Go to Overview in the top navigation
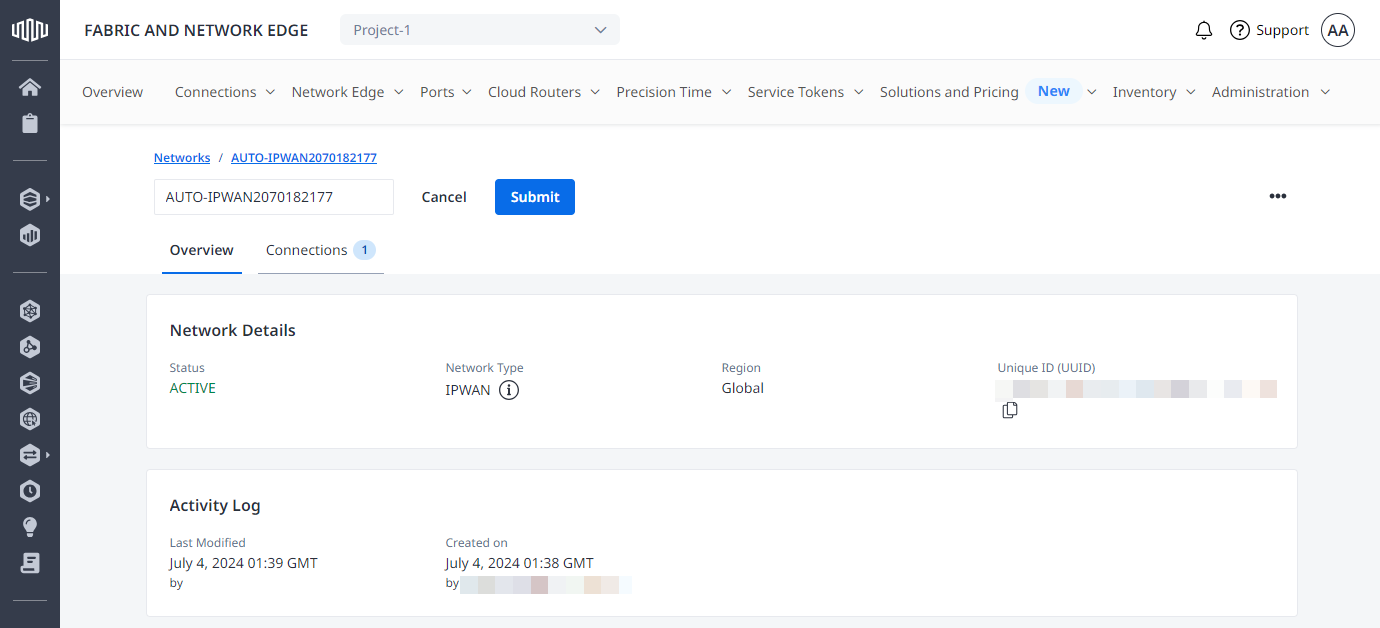Image resolution: width=1380 pixels, height=628 pixels. coord(112,92)
